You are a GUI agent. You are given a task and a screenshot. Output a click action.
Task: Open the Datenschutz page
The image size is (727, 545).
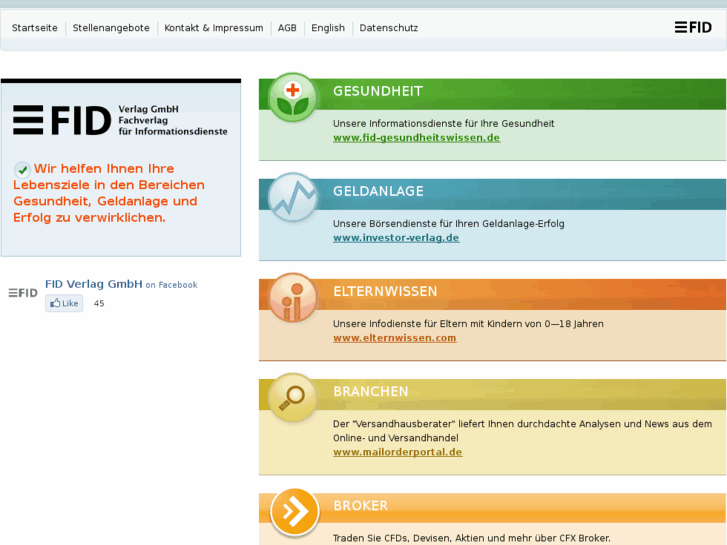click(x=389, y=28)
